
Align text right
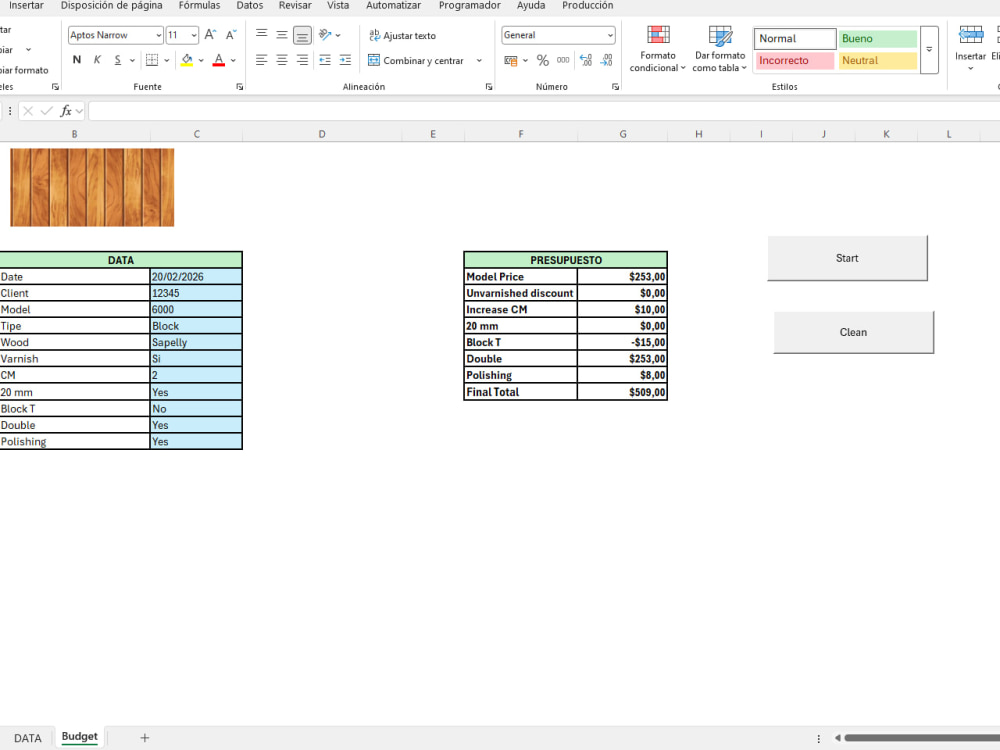coord(302,60)
